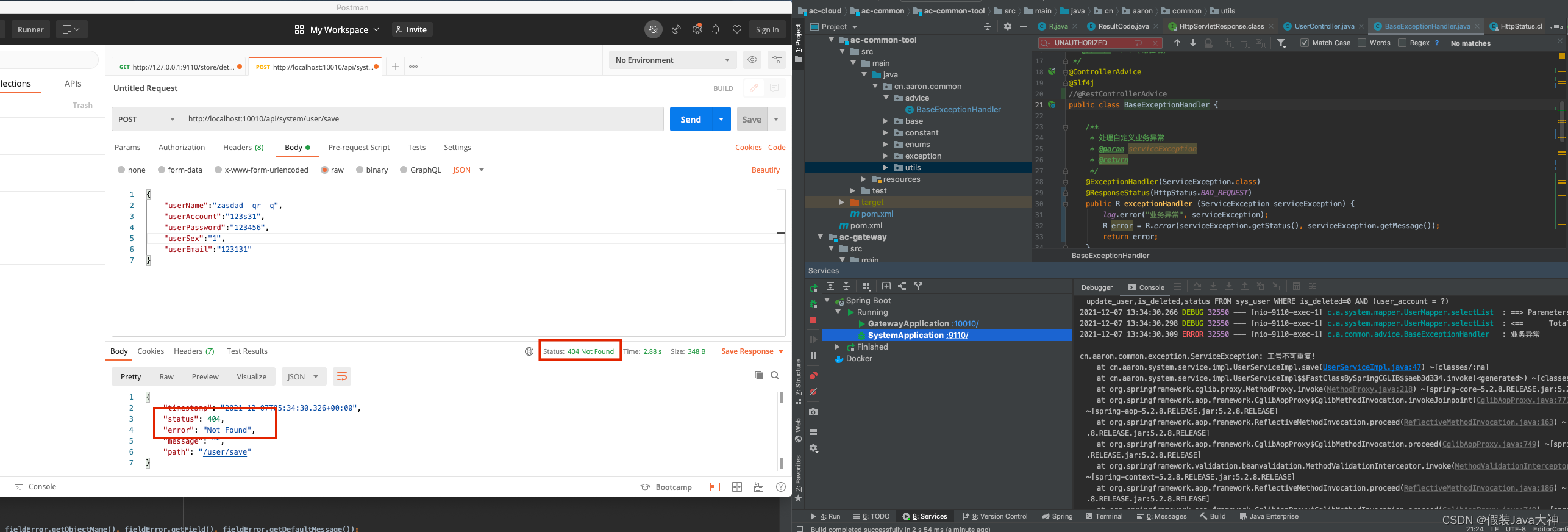
Task: Open IntelliJ project settings gear icon
Action: point(1007,26)
